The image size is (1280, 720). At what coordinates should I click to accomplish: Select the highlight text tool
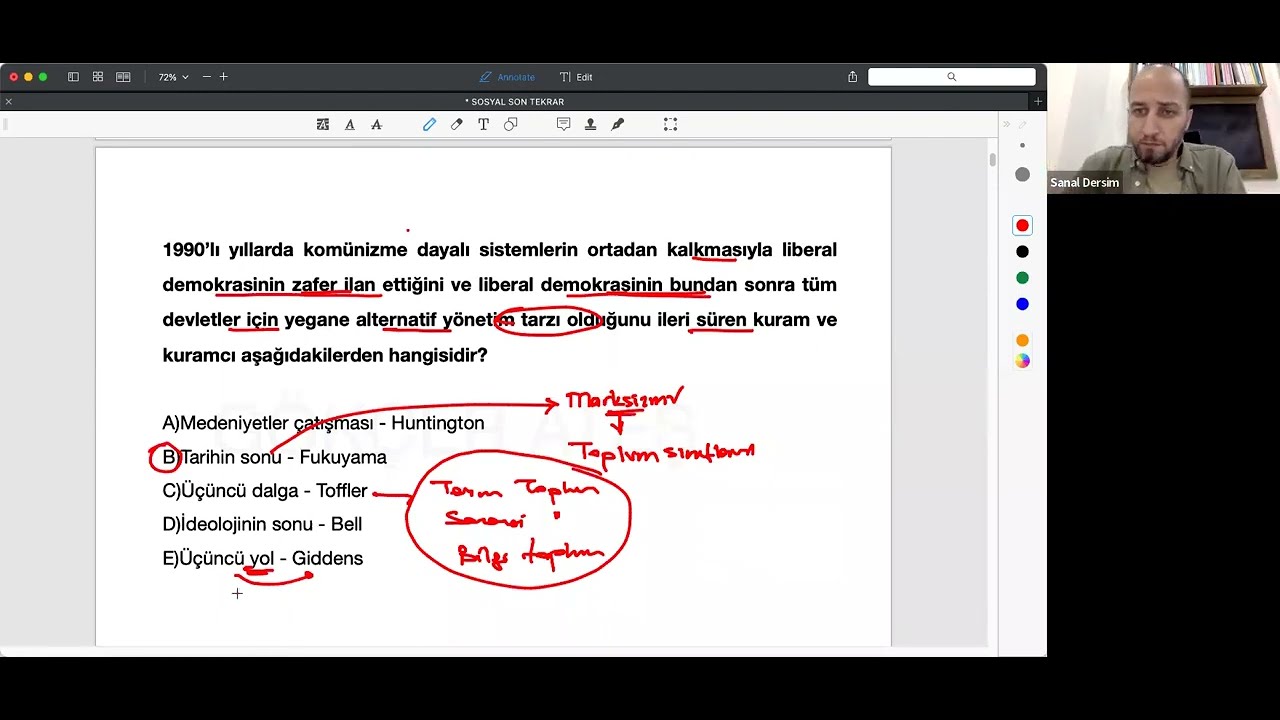pos(322,124)
